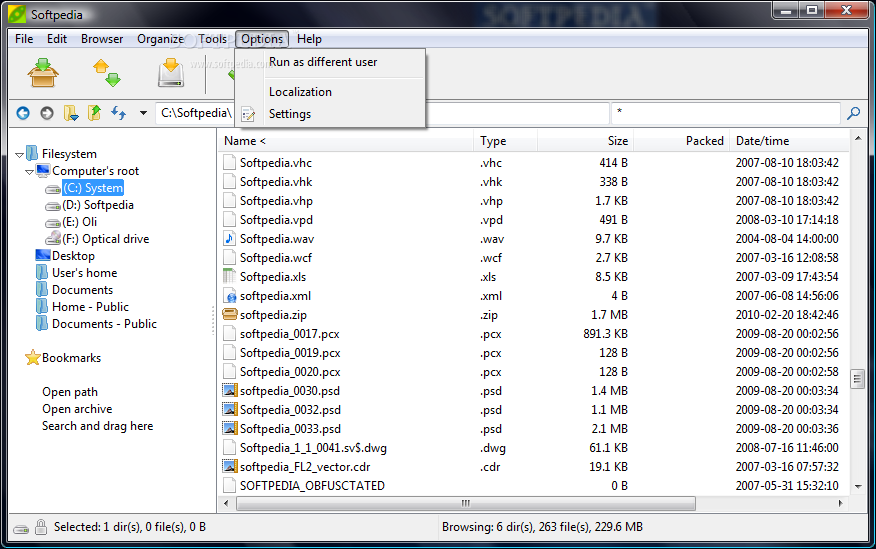Select Documents - Public in tree
Viewport: 876px width, 549px height.
click(x=104, y=324)
